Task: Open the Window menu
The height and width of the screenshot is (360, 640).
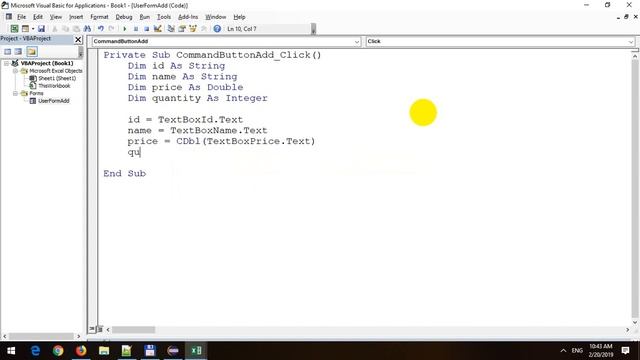Action: pos(216,17)
